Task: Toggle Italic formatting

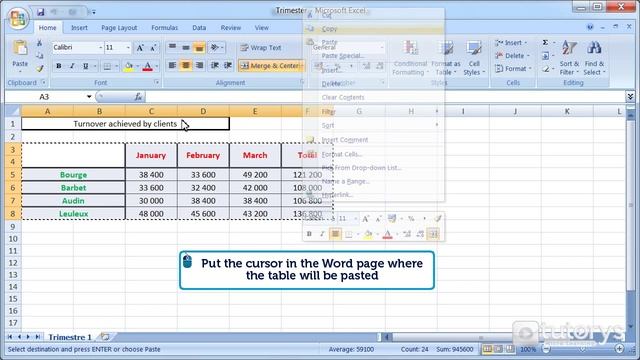Action: (x=72, y=66)
